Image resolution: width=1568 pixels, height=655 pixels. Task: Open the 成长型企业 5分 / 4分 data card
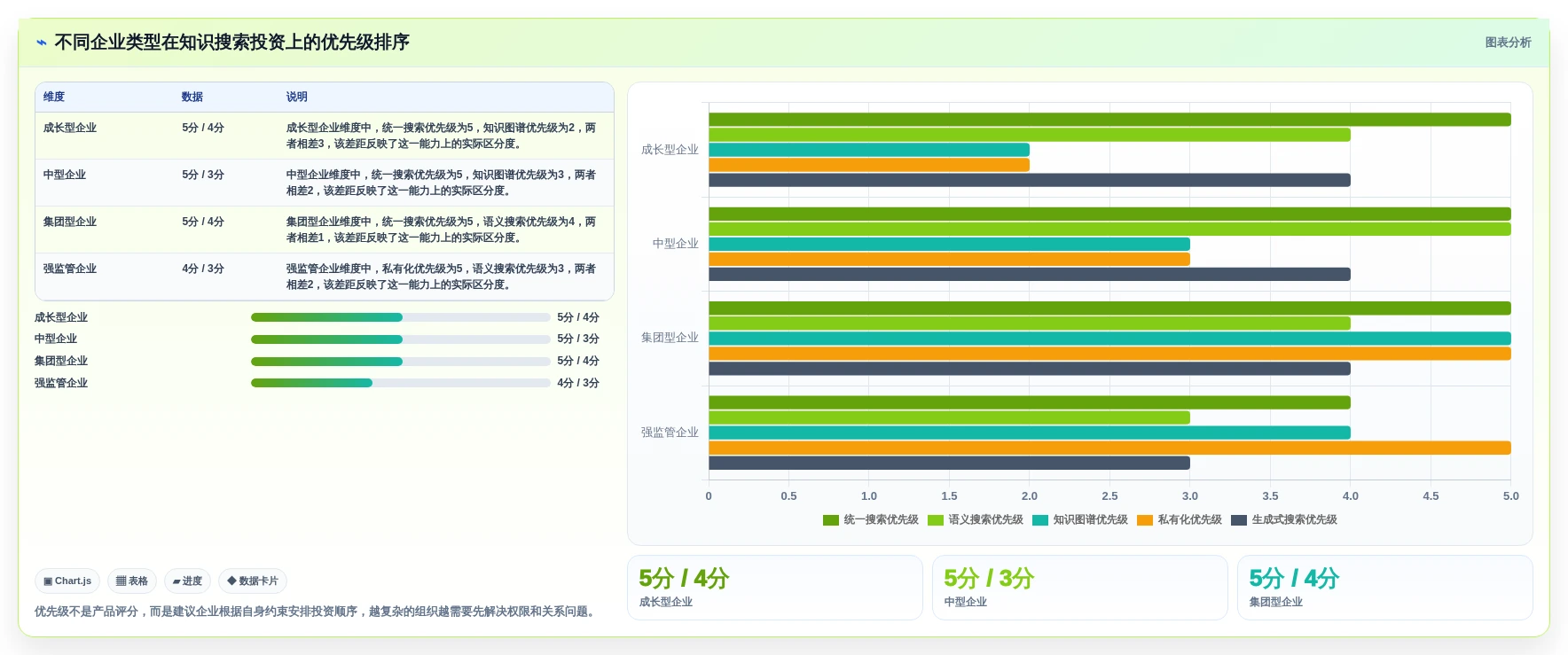(775, 588)
